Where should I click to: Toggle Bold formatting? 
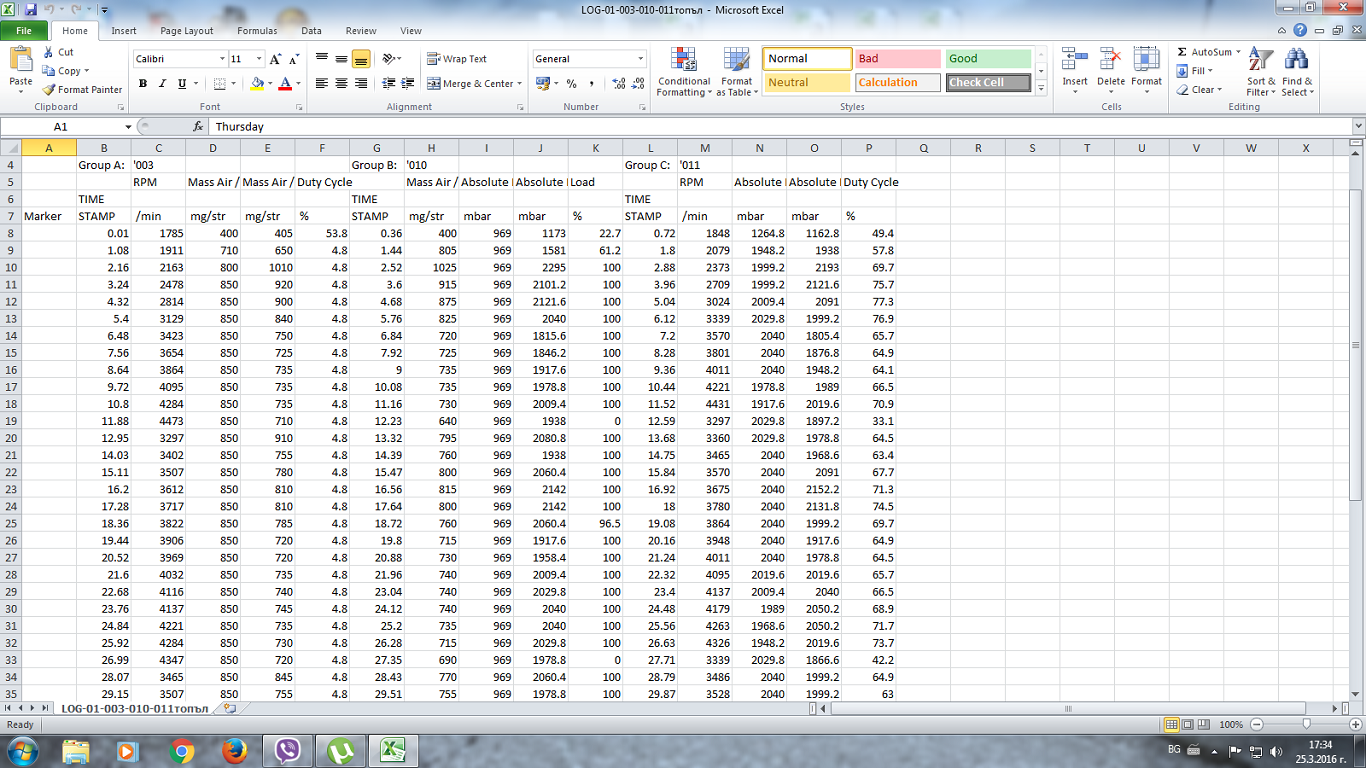(x=143, y=84)
